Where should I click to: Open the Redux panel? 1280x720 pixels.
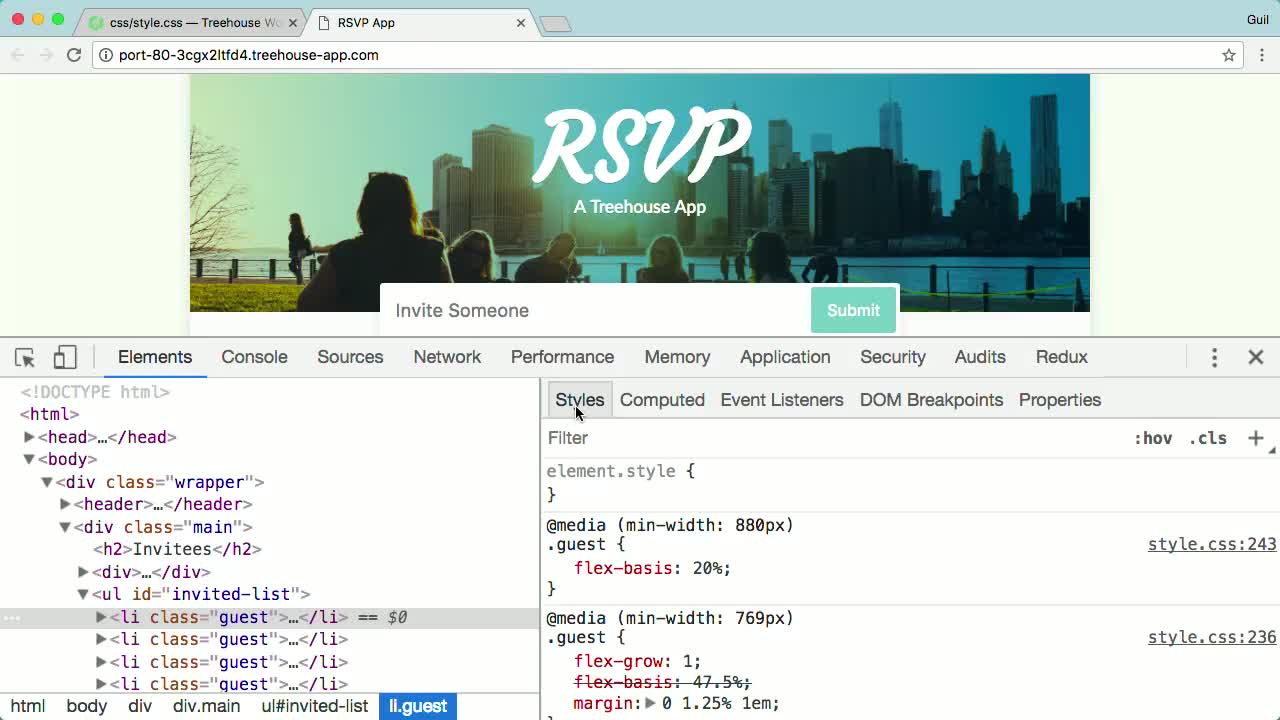pyautogui.click(x=1061, y=357)
